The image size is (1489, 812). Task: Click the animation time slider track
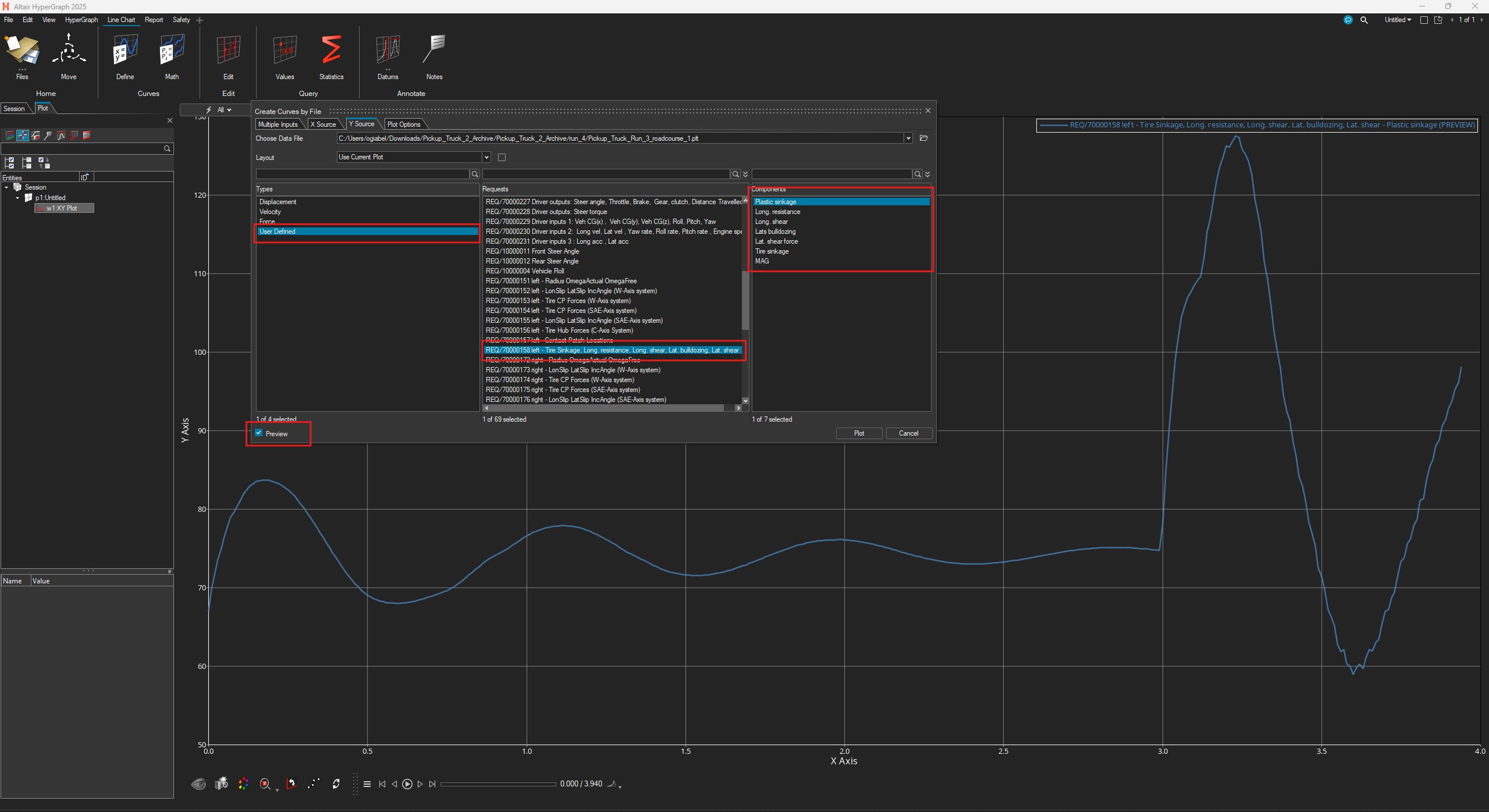pos(498,784)
